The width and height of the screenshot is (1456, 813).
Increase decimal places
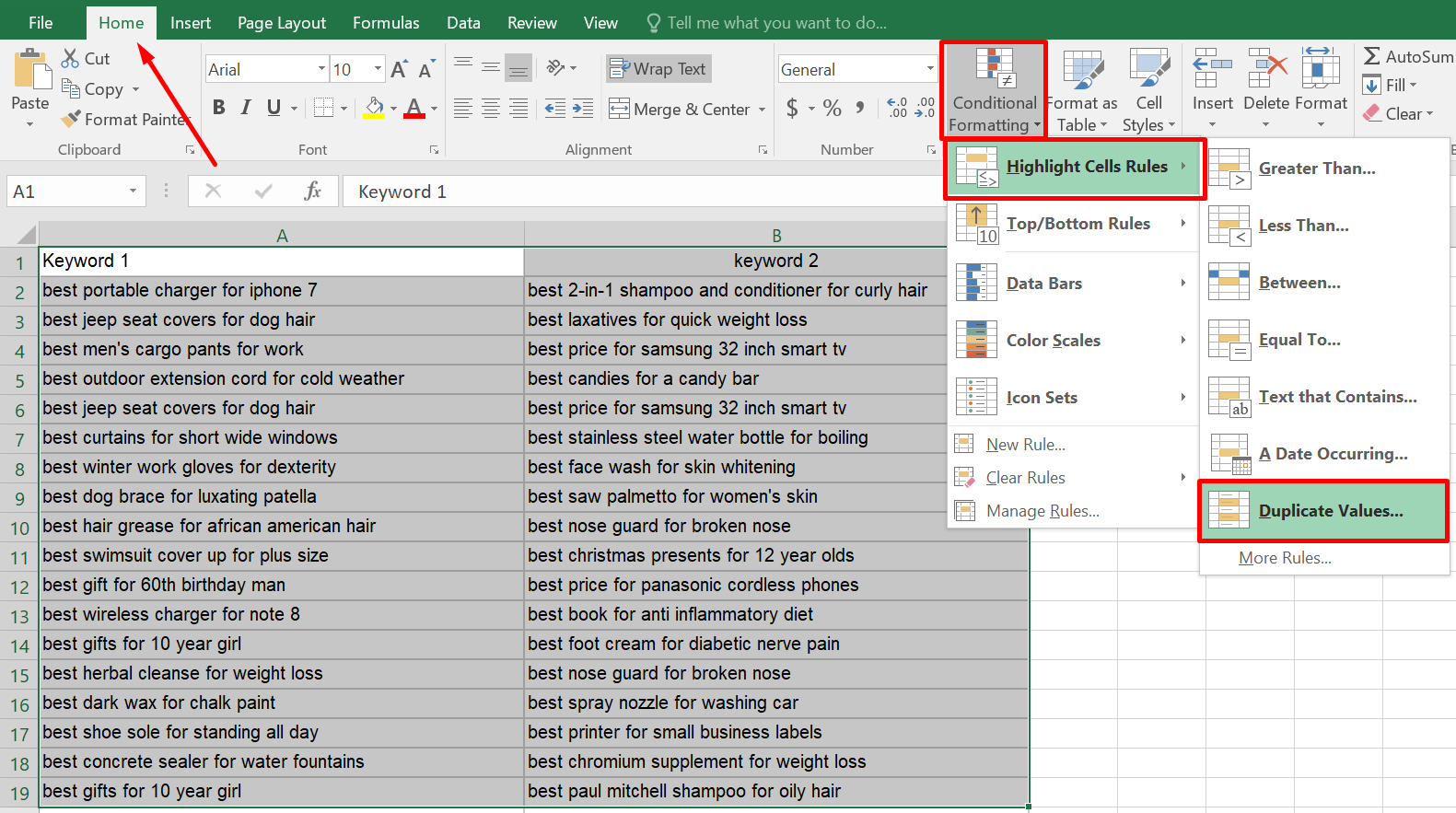pyautogui.click(x=898, y=109)
